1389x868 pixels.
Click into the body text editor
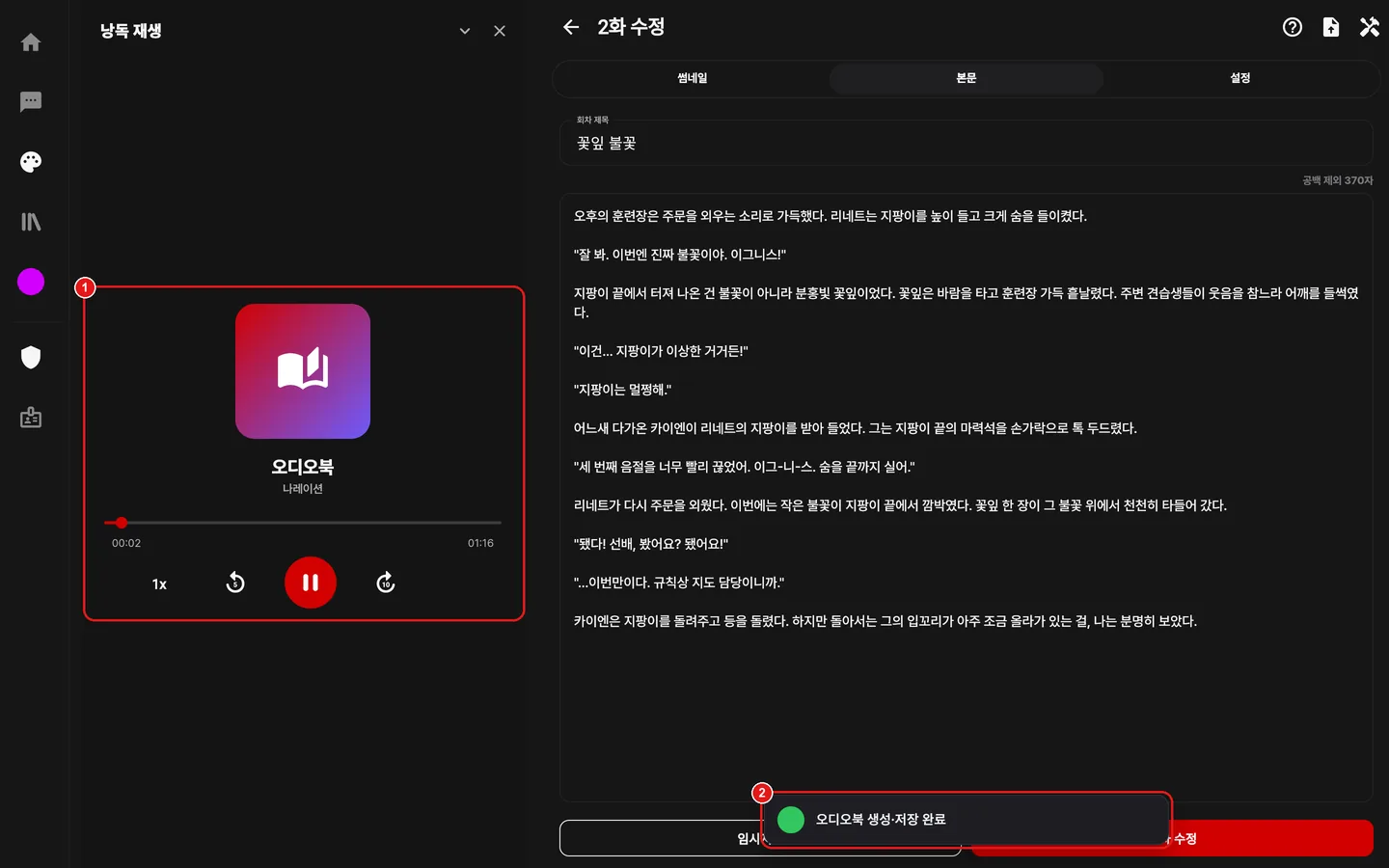pyautogui.click(x=967, y=497)
